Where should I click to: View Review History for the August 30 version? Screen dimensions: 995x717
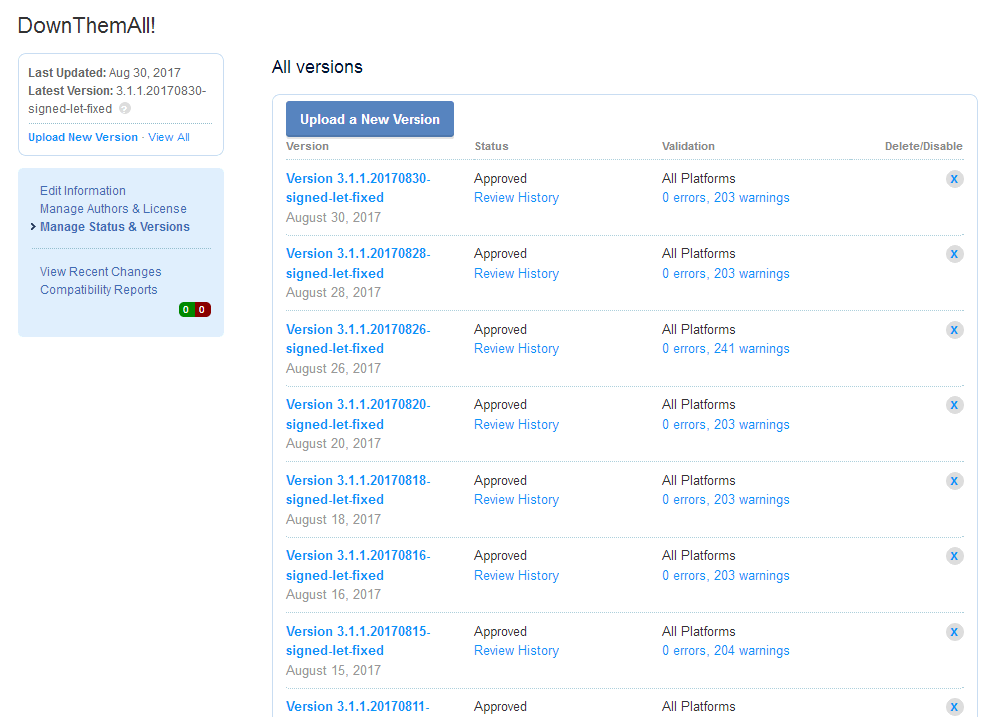(517, 198)
